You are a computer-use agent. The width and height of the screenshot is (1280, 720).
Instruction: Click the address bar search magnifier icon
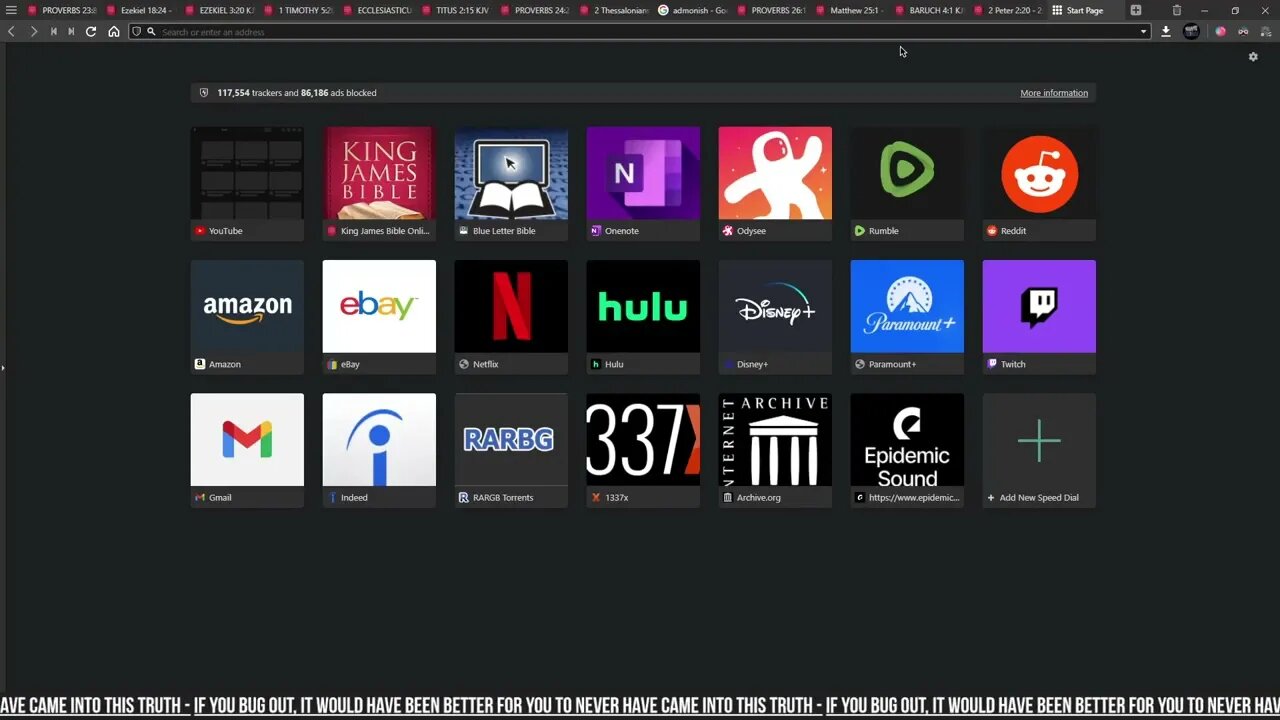click(x=151, y=31)
